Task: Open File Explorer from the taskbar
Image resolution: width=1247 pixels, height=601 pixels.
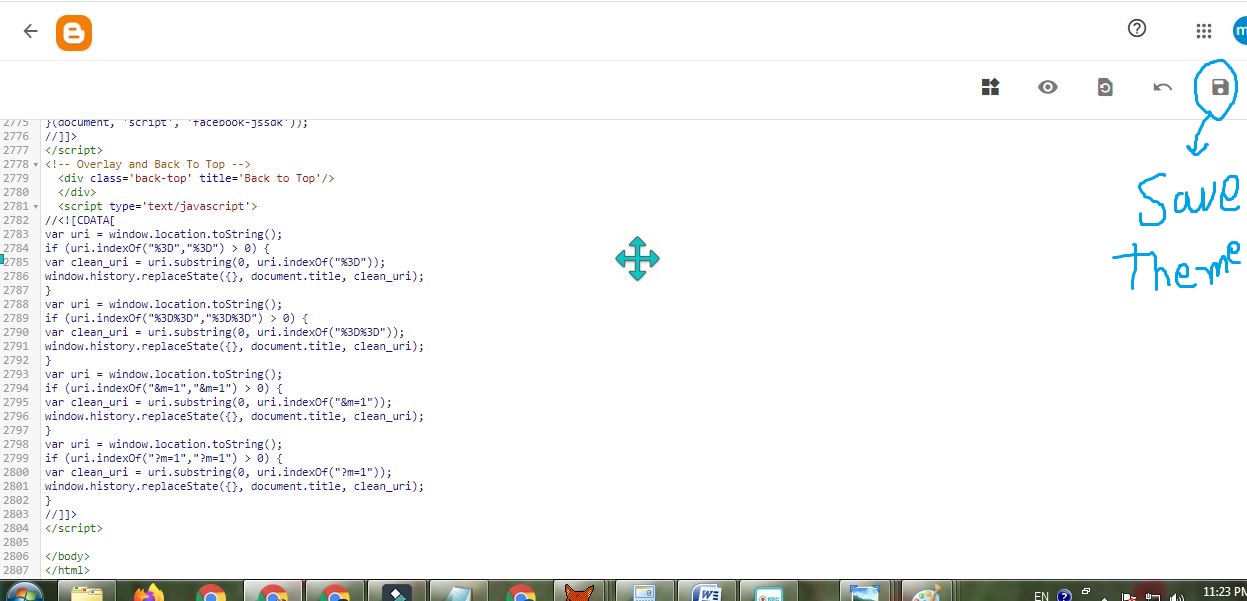Action: coord(87,592)
